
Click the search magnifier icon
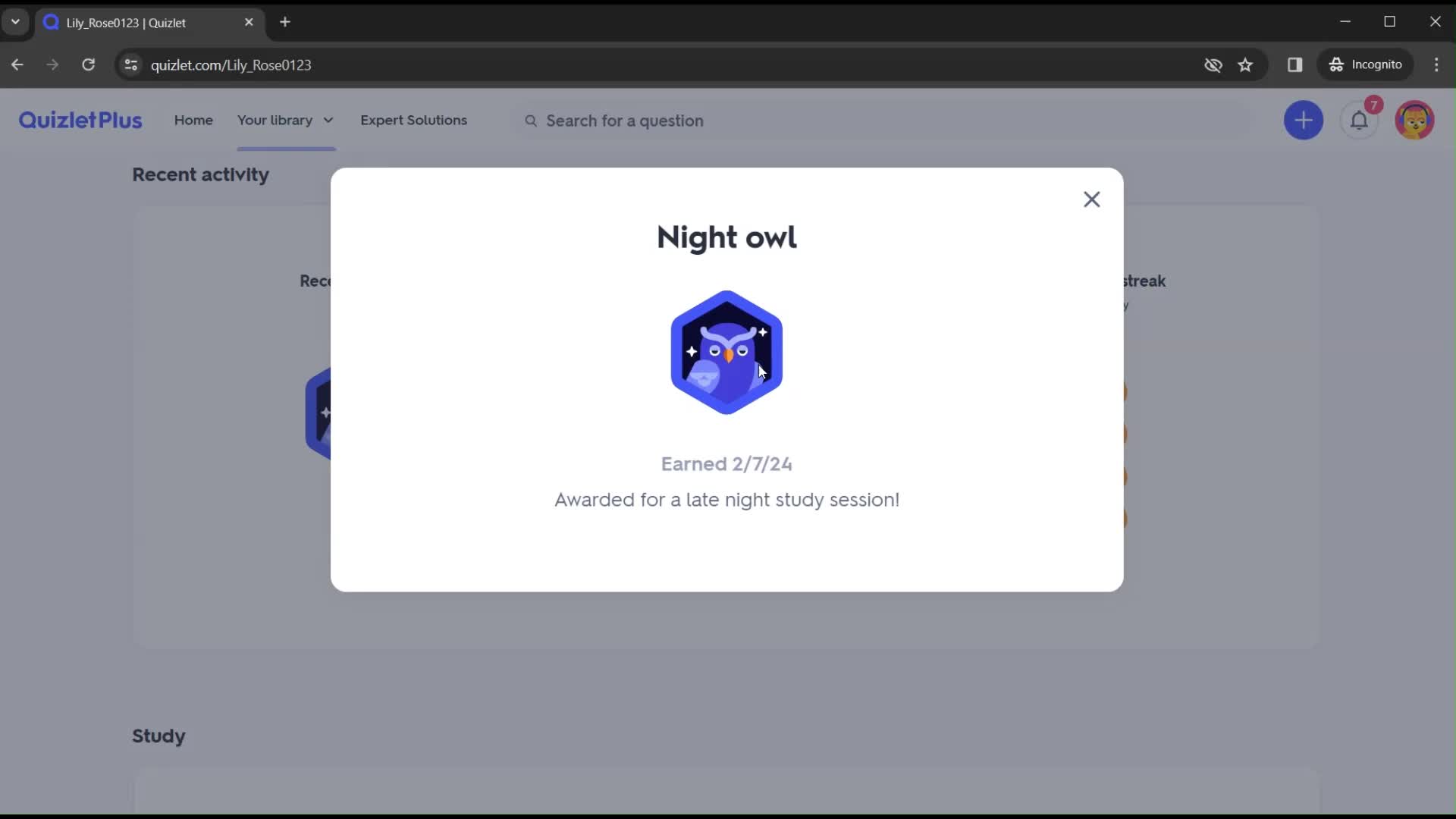pos(531,121)
